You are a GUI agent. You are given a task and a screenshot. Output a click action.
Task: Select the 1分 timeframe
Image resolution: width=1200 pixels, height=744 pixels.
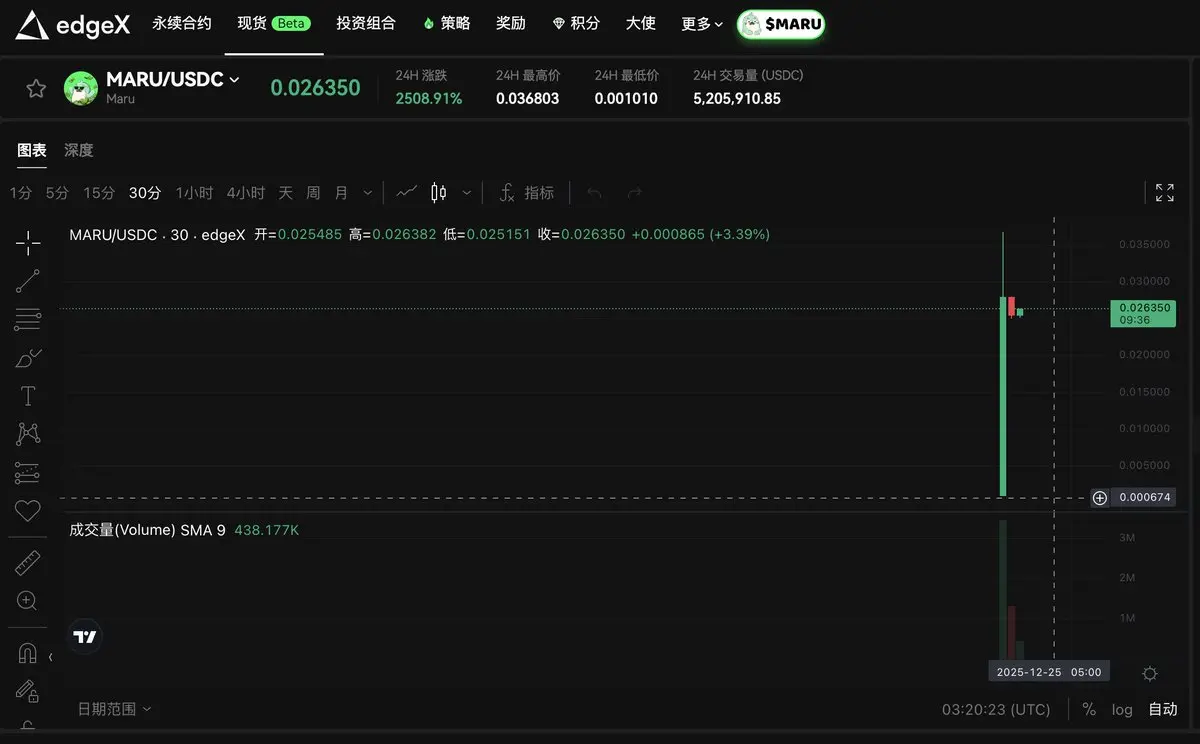pyautogui.click(x=20, y=193)
